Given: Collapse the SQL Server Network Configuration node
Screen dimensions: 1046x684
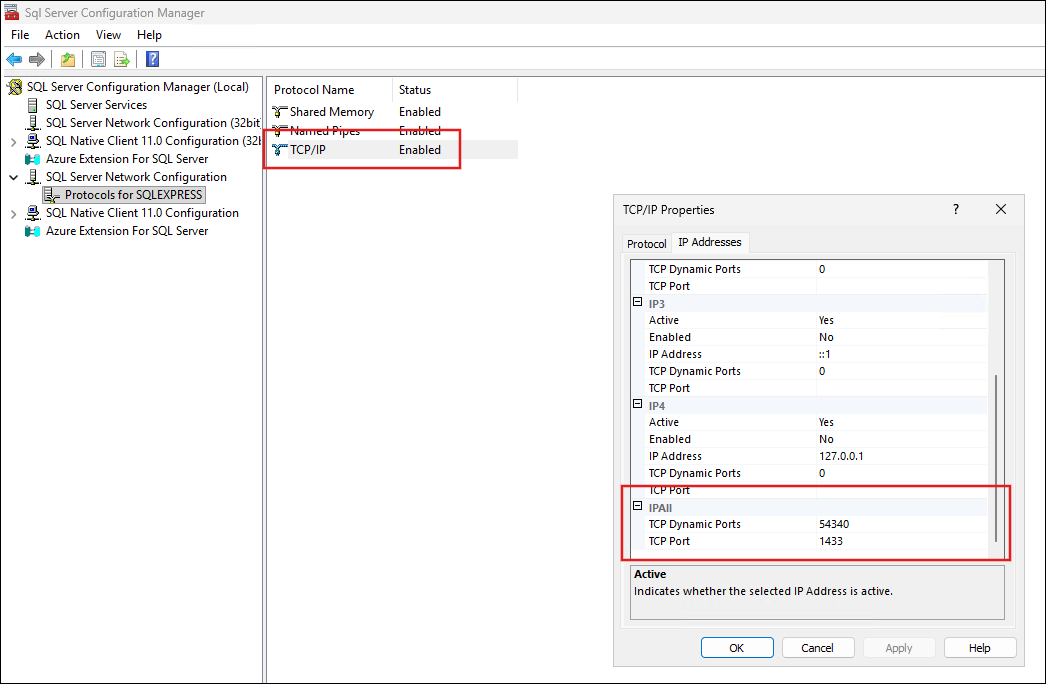Looking at the screenshot, I should [x=13, y=178].
